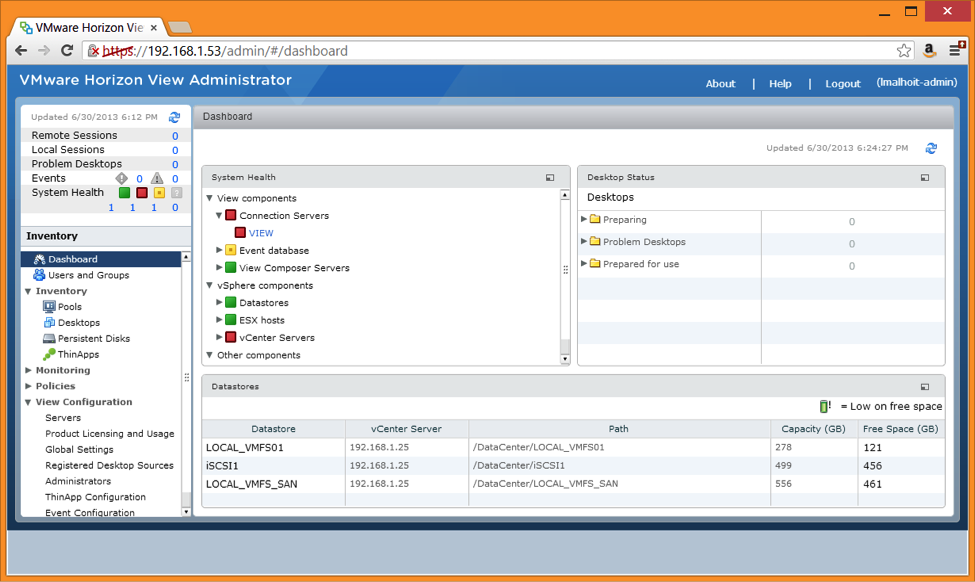
Task: Open the VIEW connection server link
Action: coord(261,233)
